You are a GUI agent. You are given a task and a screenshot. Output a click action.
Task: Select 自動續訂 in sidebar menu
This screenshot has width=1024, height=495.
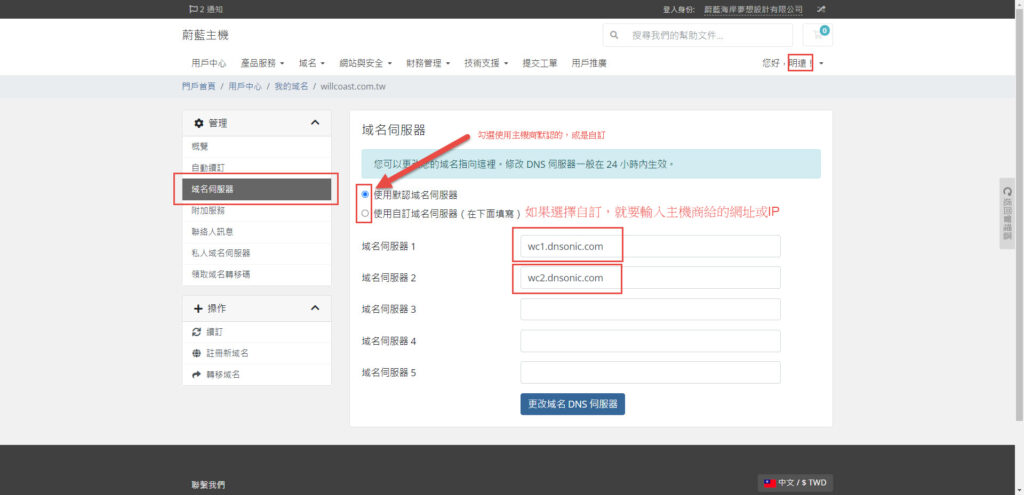[x=208, y=167]
